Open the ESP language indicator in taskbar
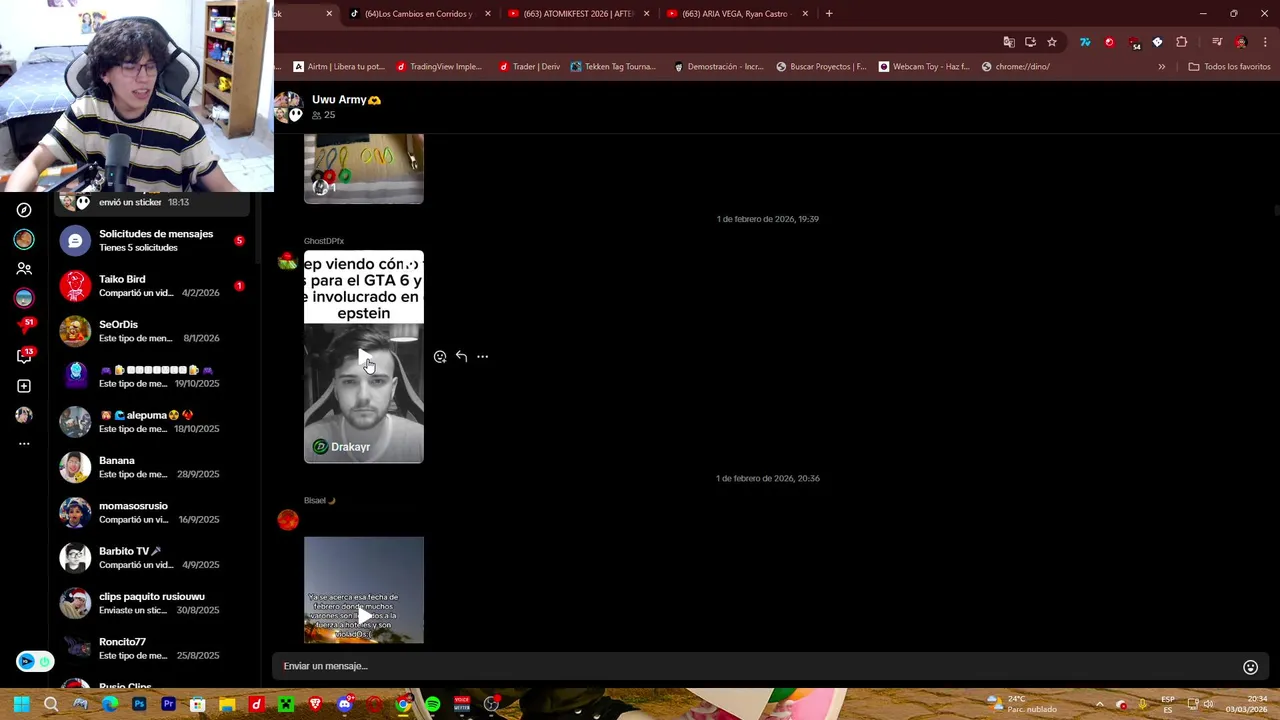Image resolution: width=1280 pixels, height=720 pixels. (x=1168, y=704)
